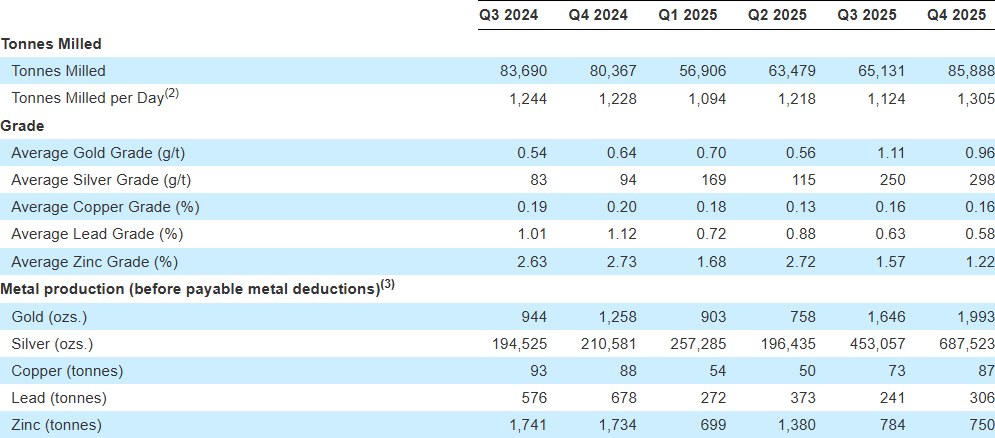Click the Copper (tonnes) row label
The image size is (995, 438).
(x=67, y=370)
